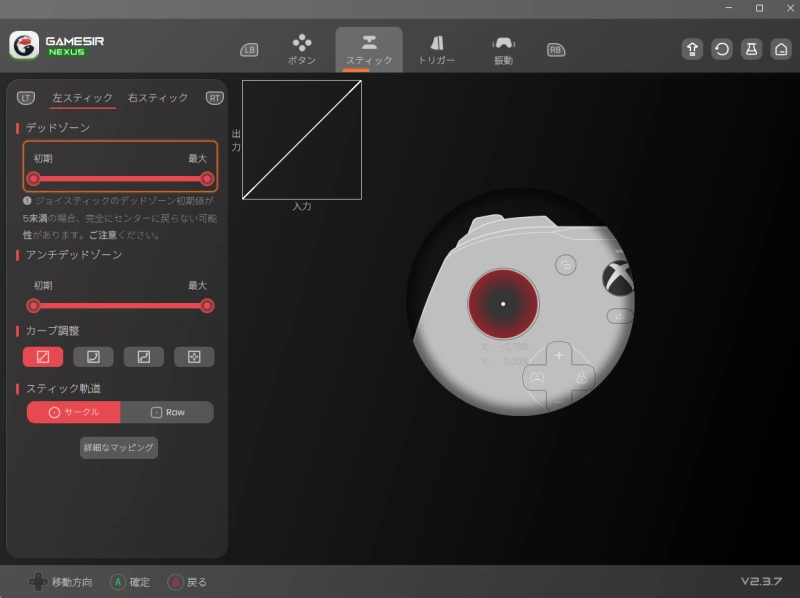Select the linear (default) curve preset

click(43, 357)
